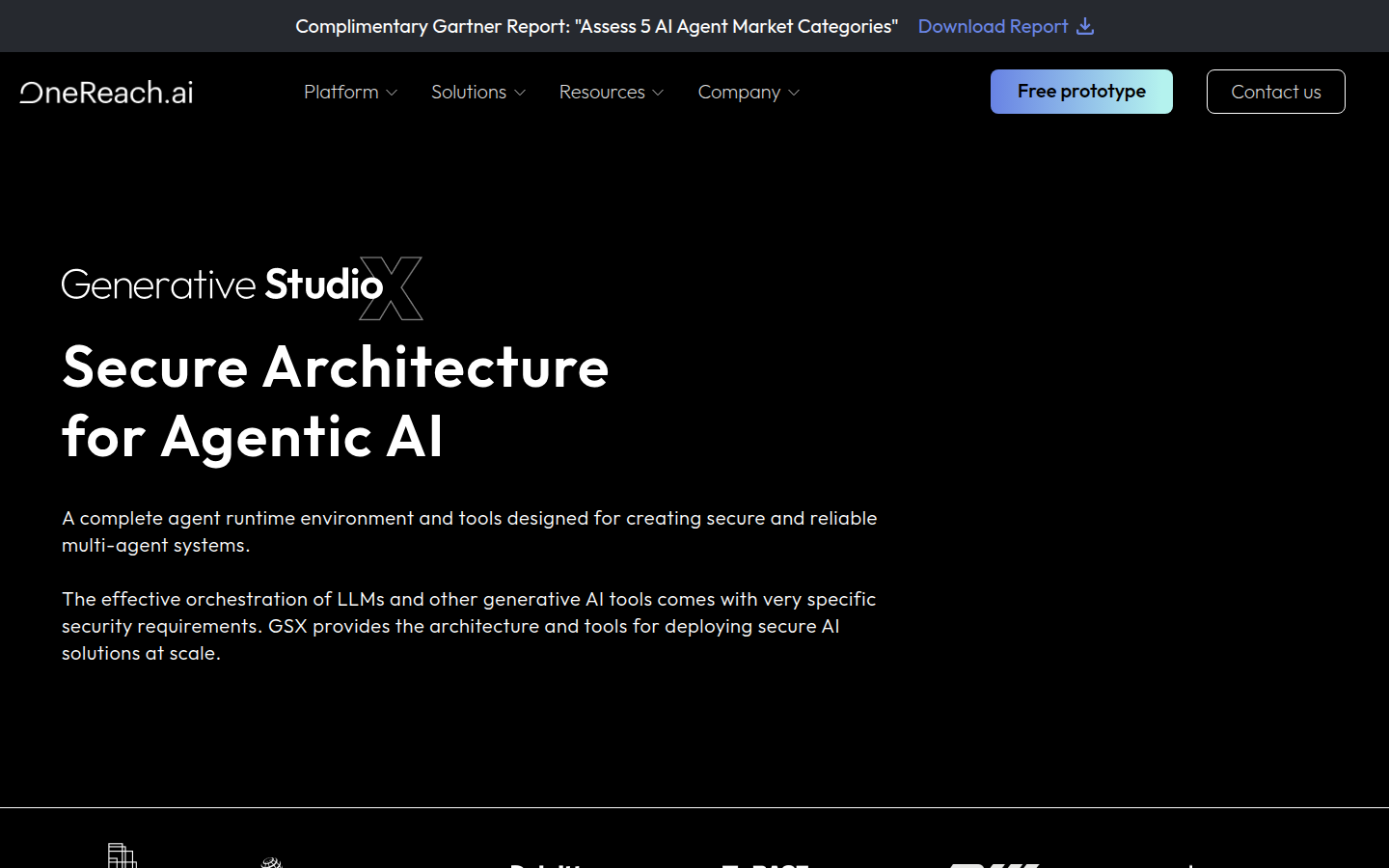The width and height of the screenshot is (1389, 868).
Task: Follow the Download Report link
Action: 993,26
